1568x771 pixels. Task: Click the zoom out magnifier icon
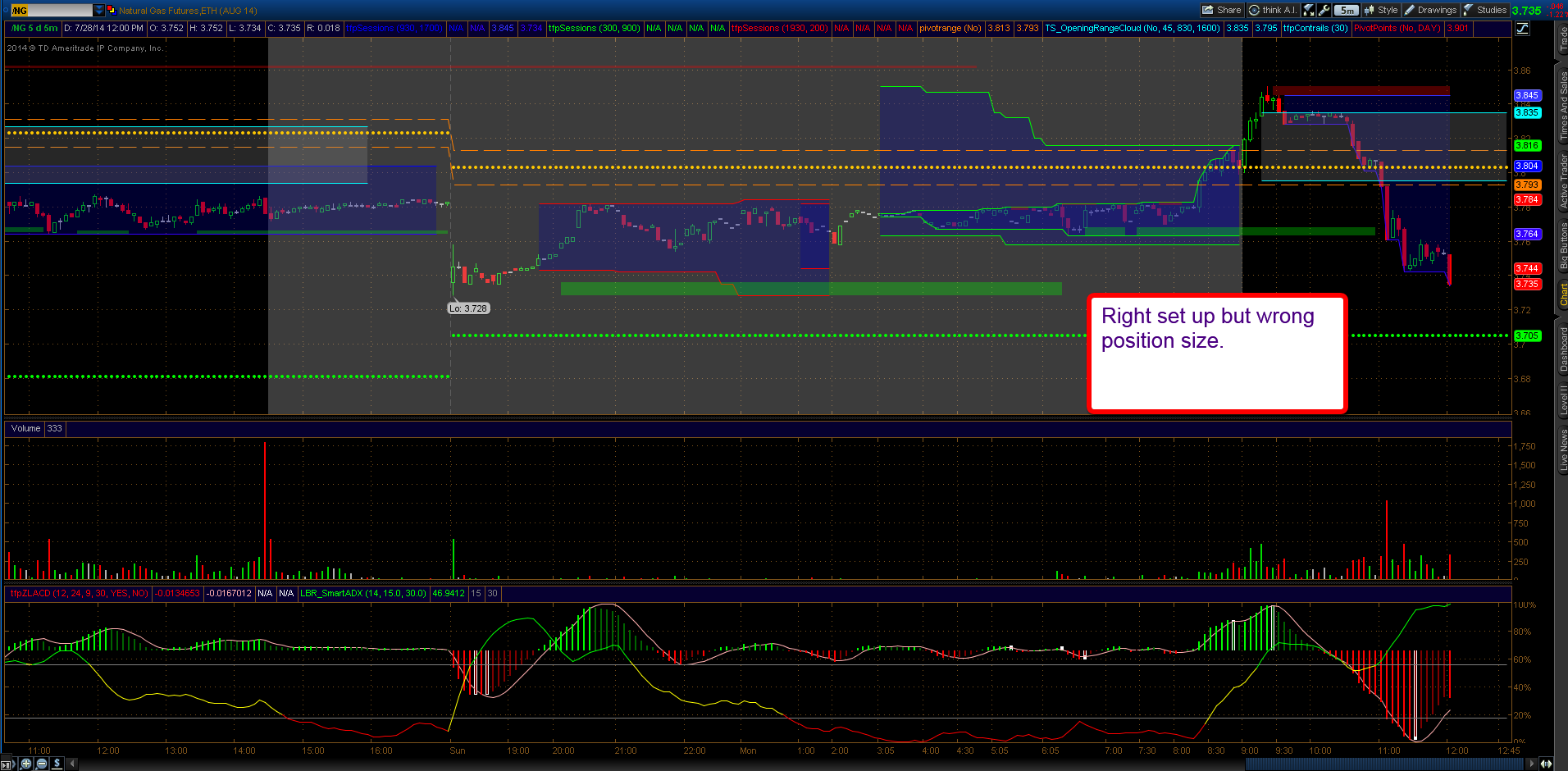(42, 764)
